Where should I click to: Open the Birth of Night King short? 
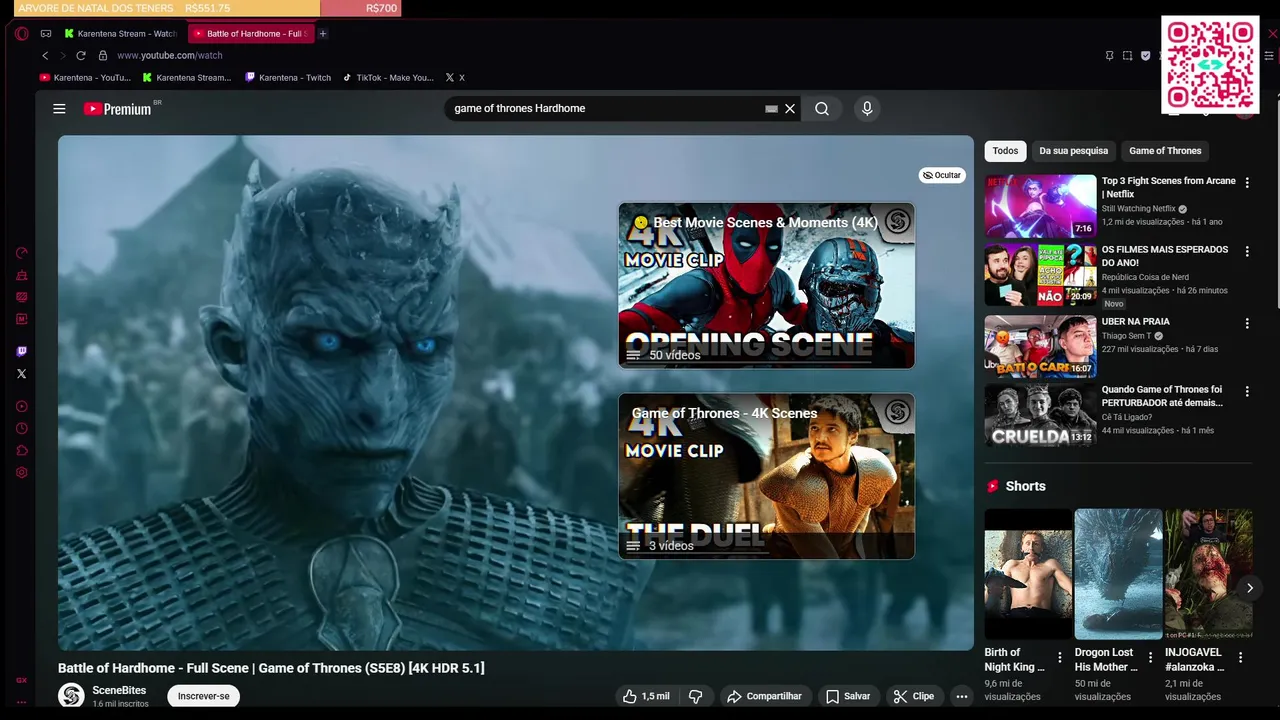[x=1027, y=574]
